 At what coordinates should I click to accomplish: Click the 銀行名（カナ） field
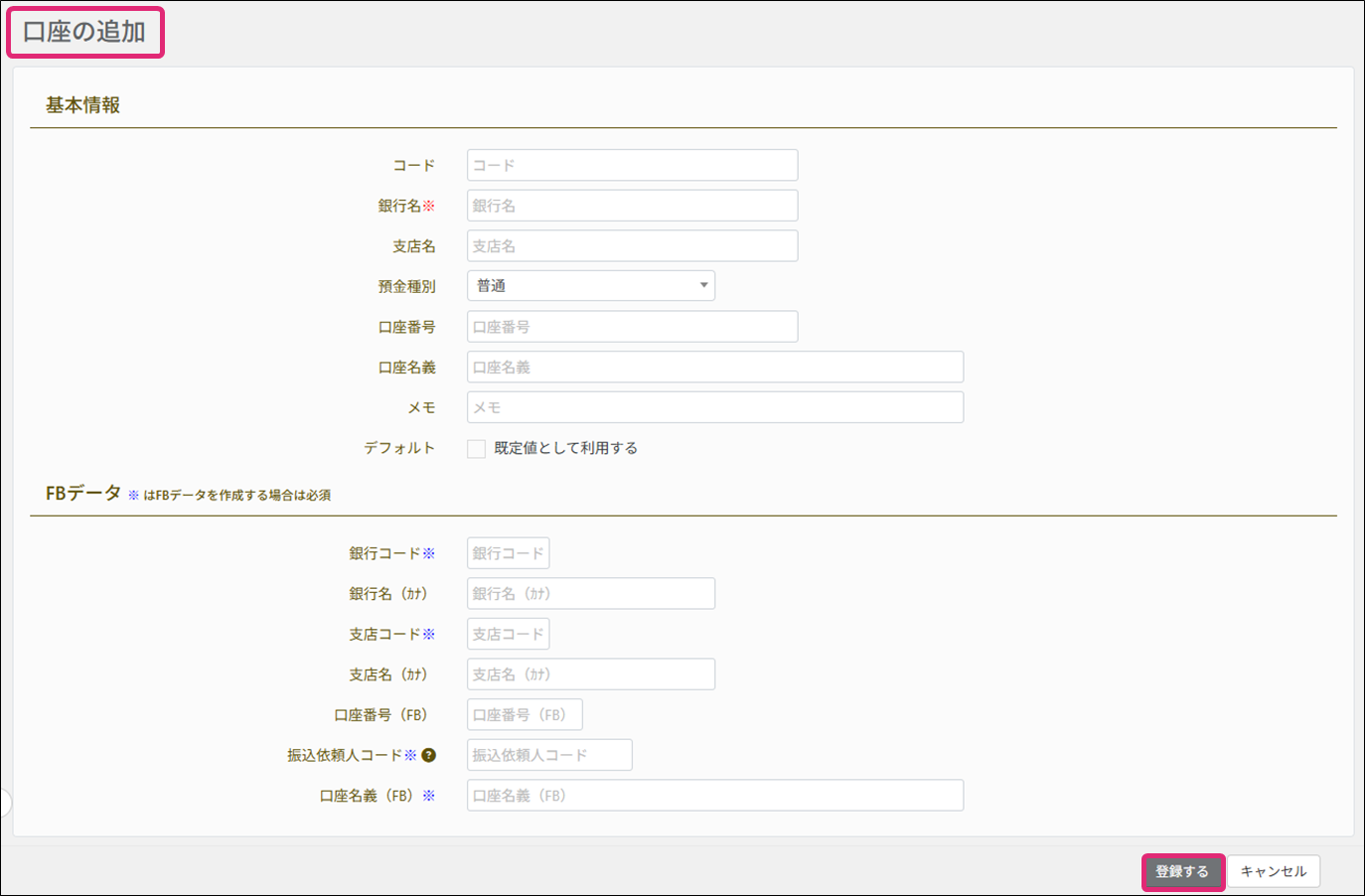point(590,594)
